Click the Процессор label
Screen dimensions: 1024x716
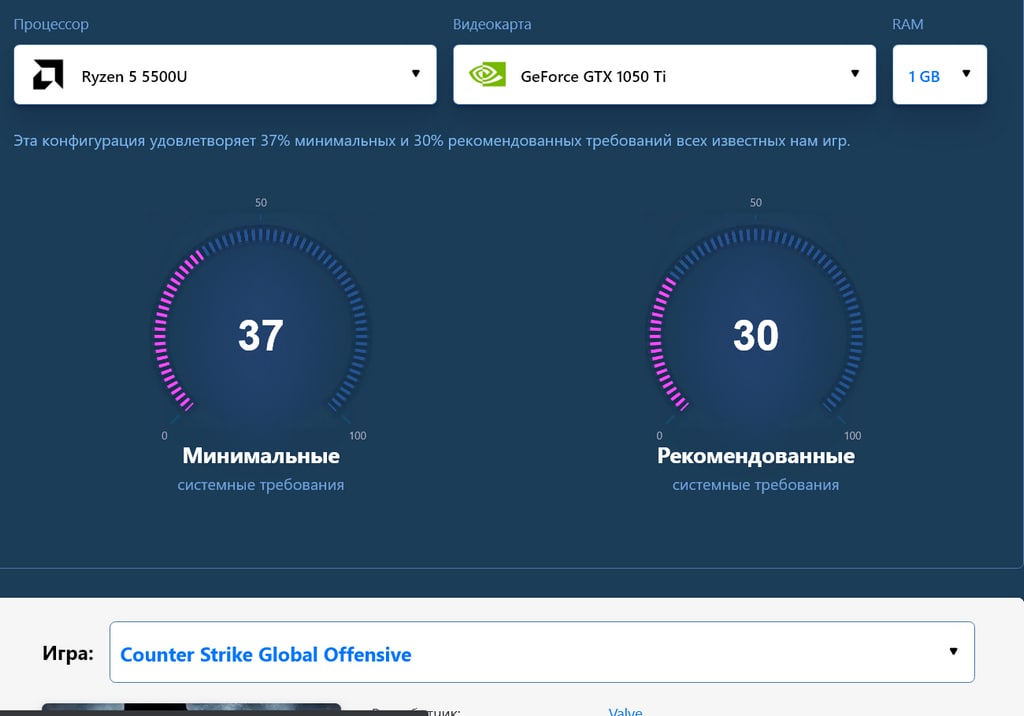(51, 24)
